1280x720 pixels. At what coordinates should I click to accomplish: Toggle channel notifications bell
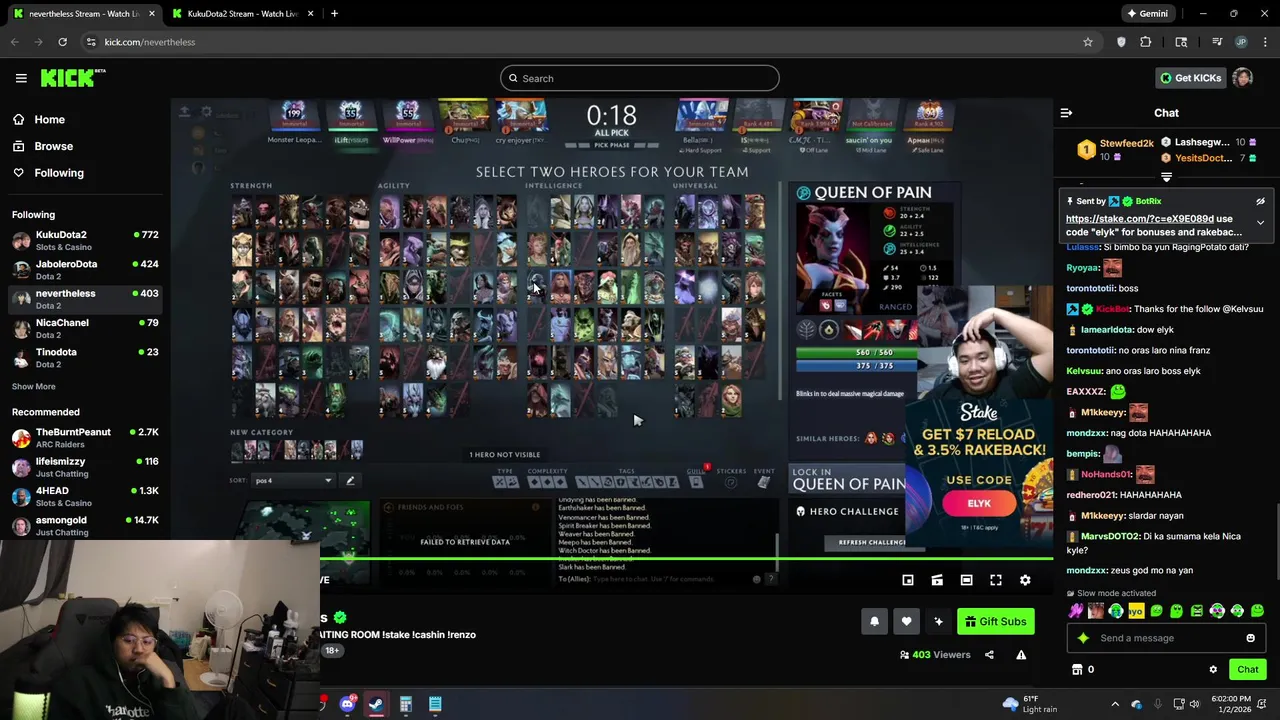tap(874, 622)
